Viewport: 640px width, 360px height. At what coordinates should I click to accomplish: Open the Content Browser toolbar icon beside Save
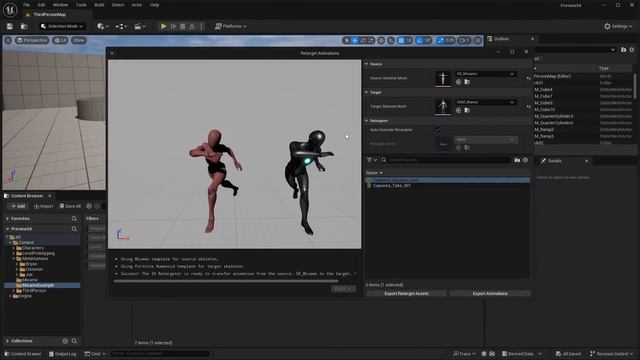coord(24,27)
